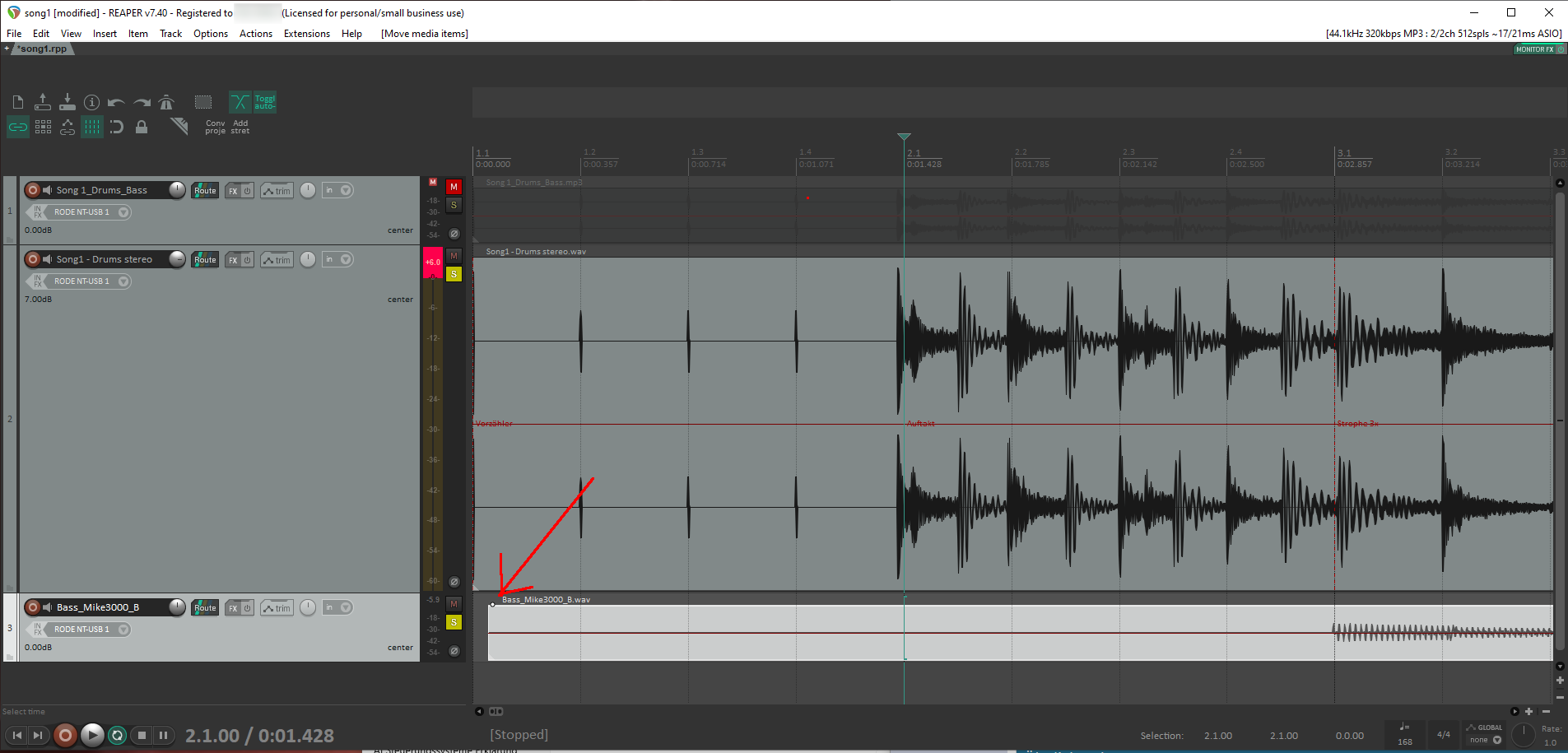1568x753 pixels.
Task: Open trim envelope menu on Song 1_Drums_Bass
Action: point(277,191)
